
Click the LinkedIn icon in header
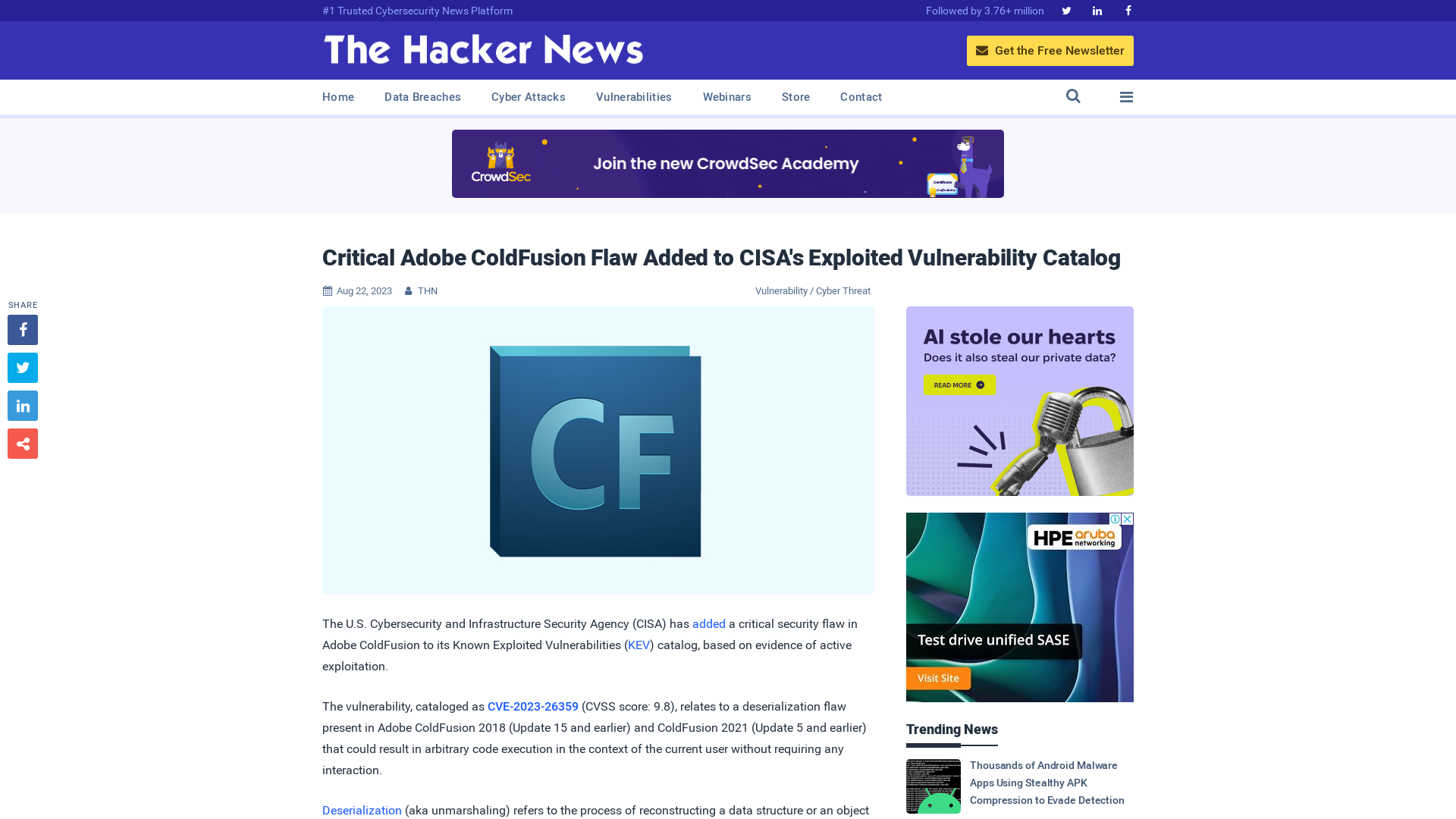point(1097,10)
